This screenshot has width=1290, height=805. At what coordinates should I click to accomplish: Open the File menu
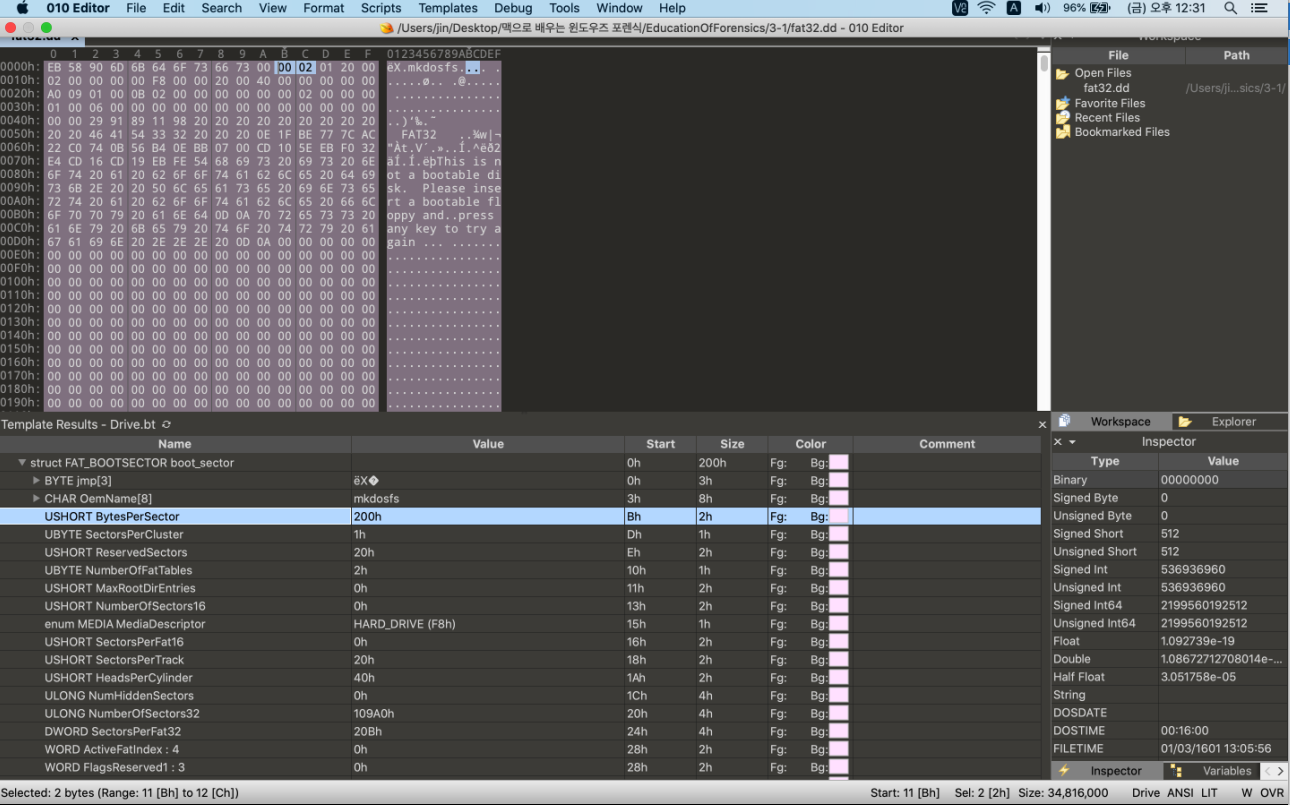click(137, 8)
